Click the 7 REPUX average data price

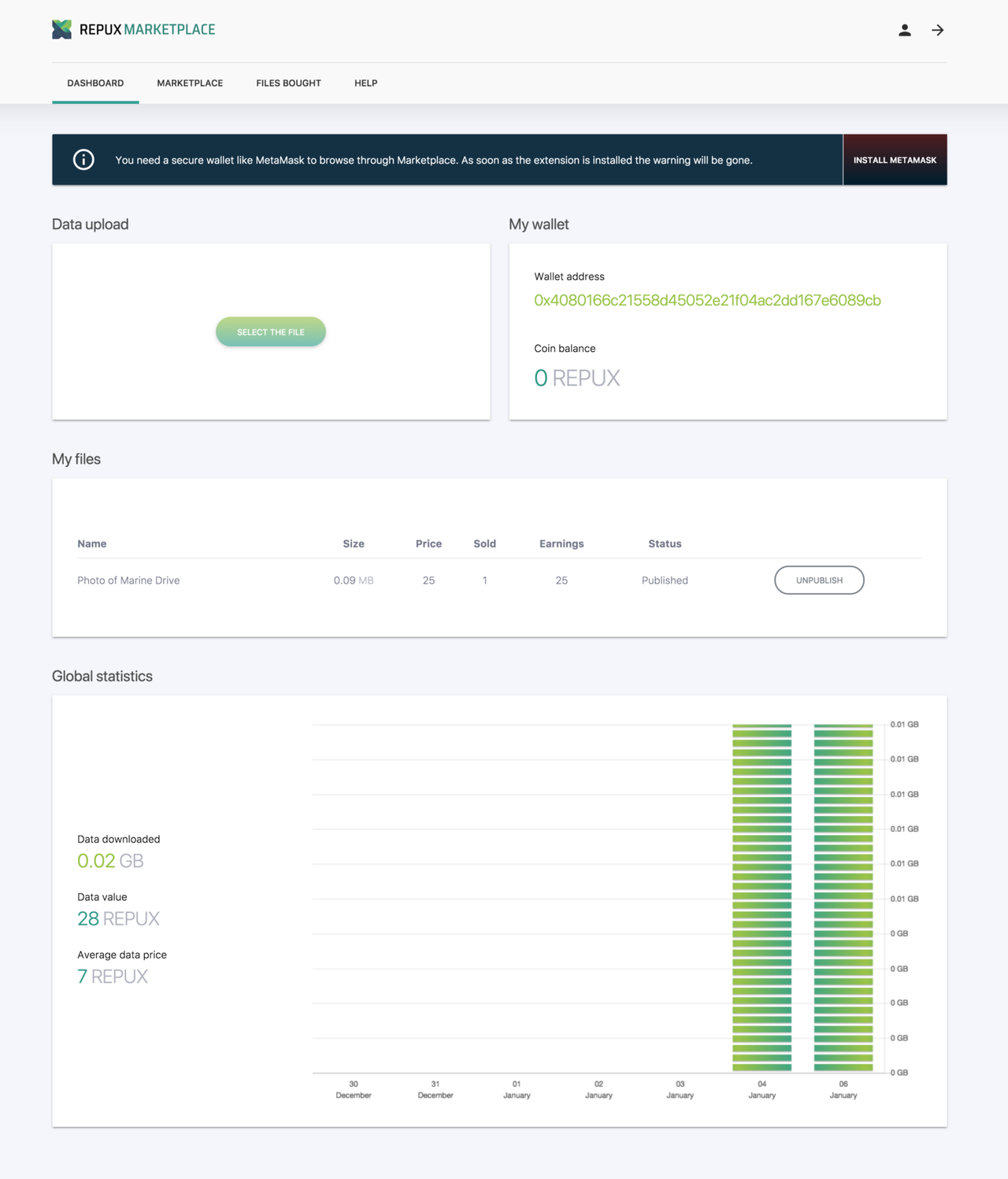113,977
